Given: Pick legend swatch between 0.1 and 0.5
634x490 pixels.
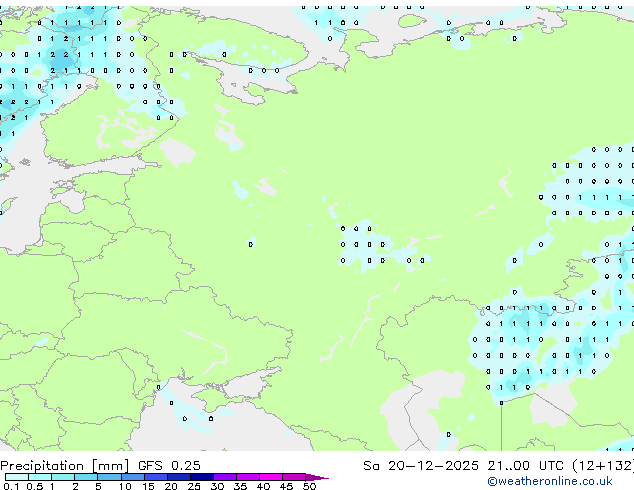Looking at the screenshot, I should pyautogui.click(x=17, y=477).
